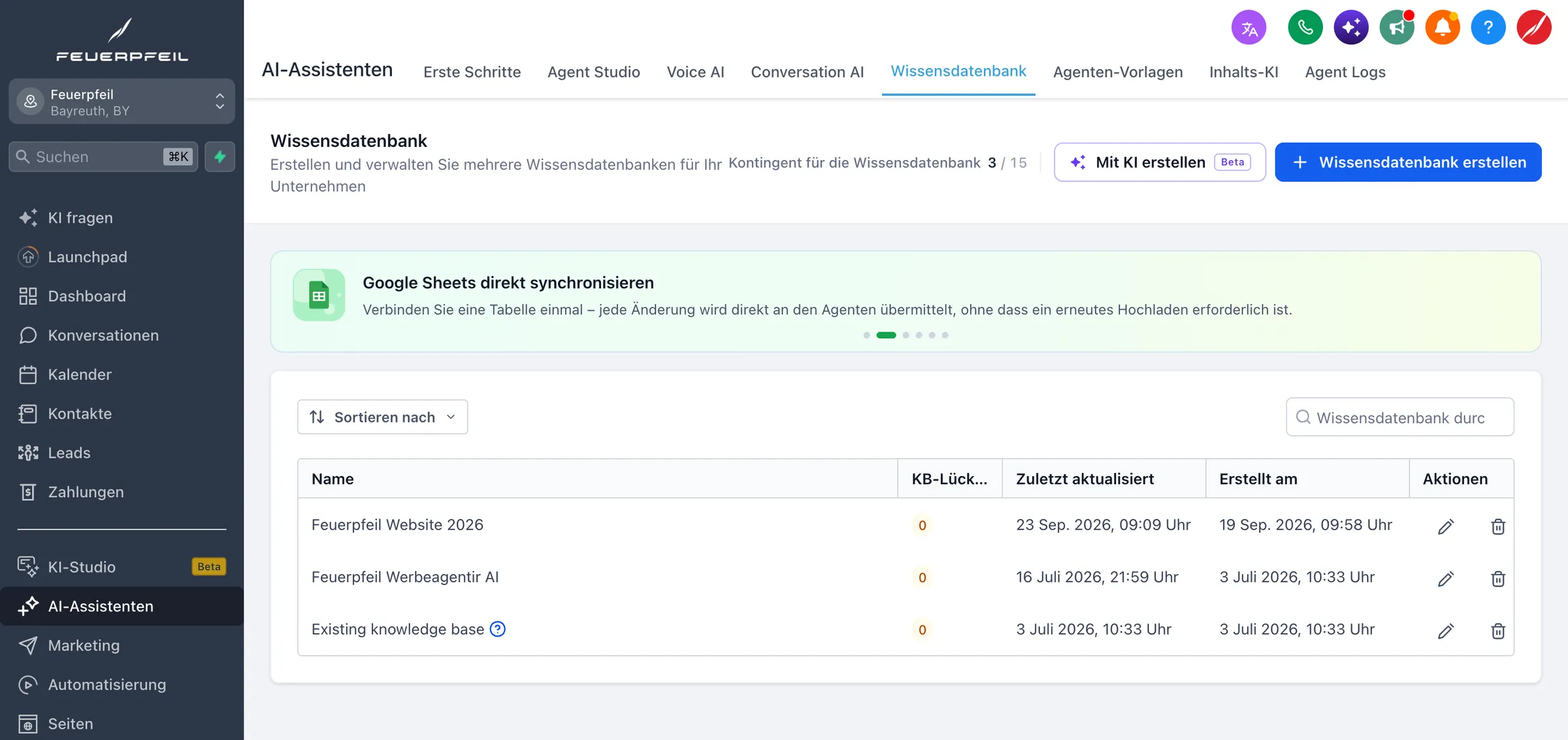Viewport: 1568px width, 740px height.
Task: Open Launchpad in the sidebar
Action: [x=122, y=257]
